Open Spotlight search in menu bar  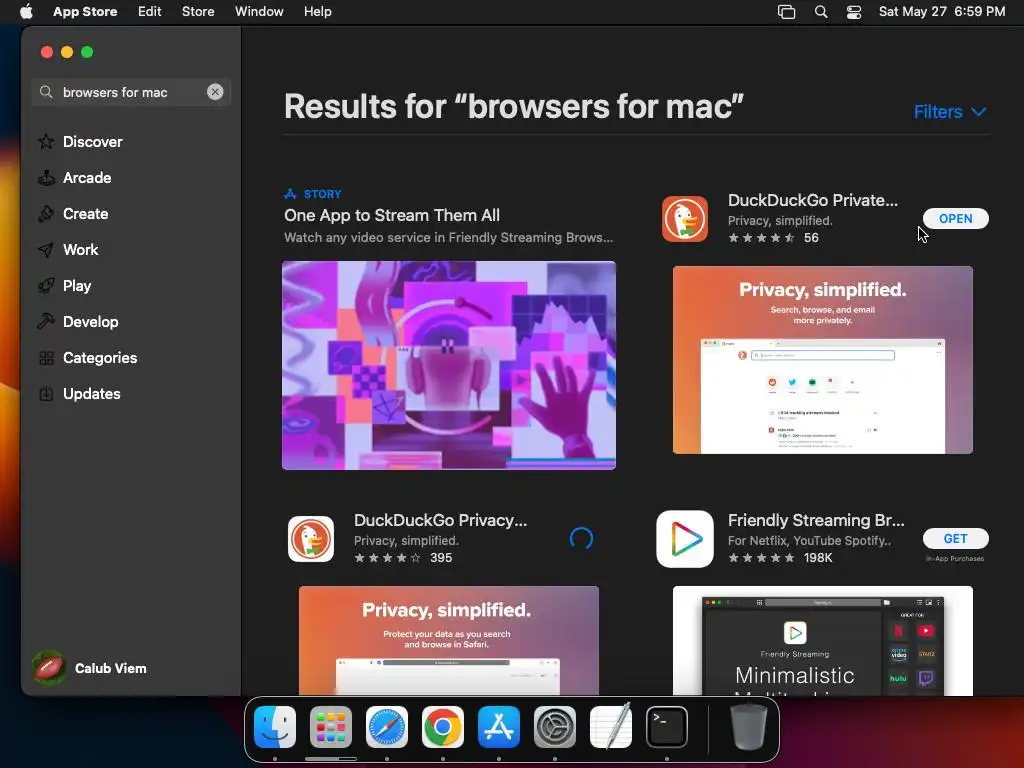click(821, 12)
